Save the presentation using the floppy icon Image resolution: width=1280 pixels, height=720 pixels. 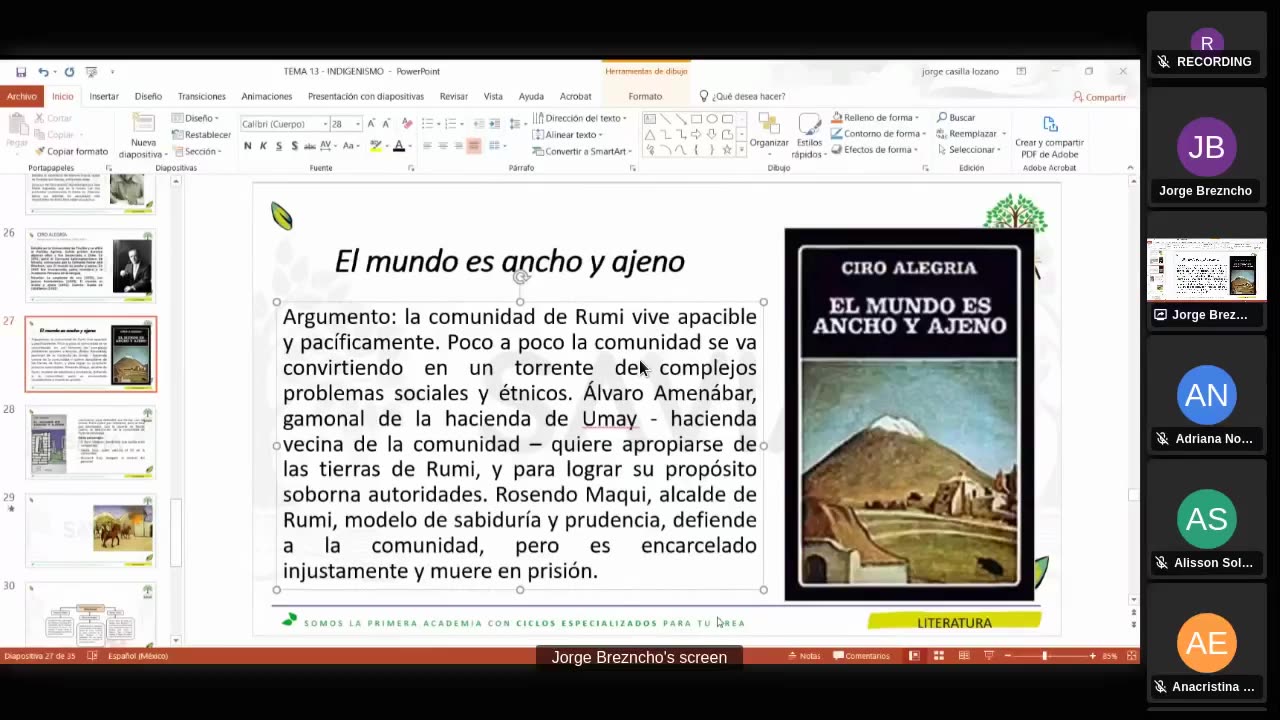click(x=21, y=72)
